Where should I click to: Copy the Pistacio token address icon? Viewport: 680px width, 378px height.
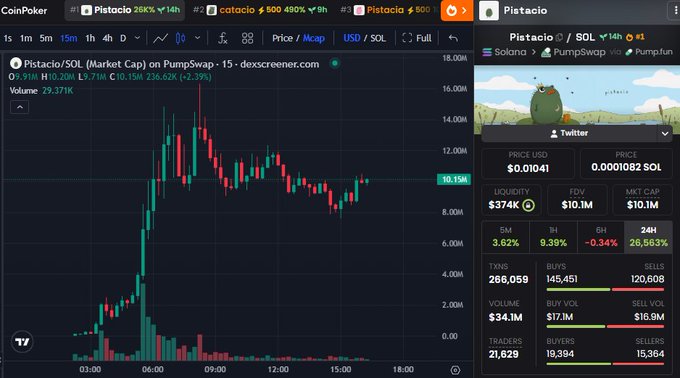tap(560, 38)
